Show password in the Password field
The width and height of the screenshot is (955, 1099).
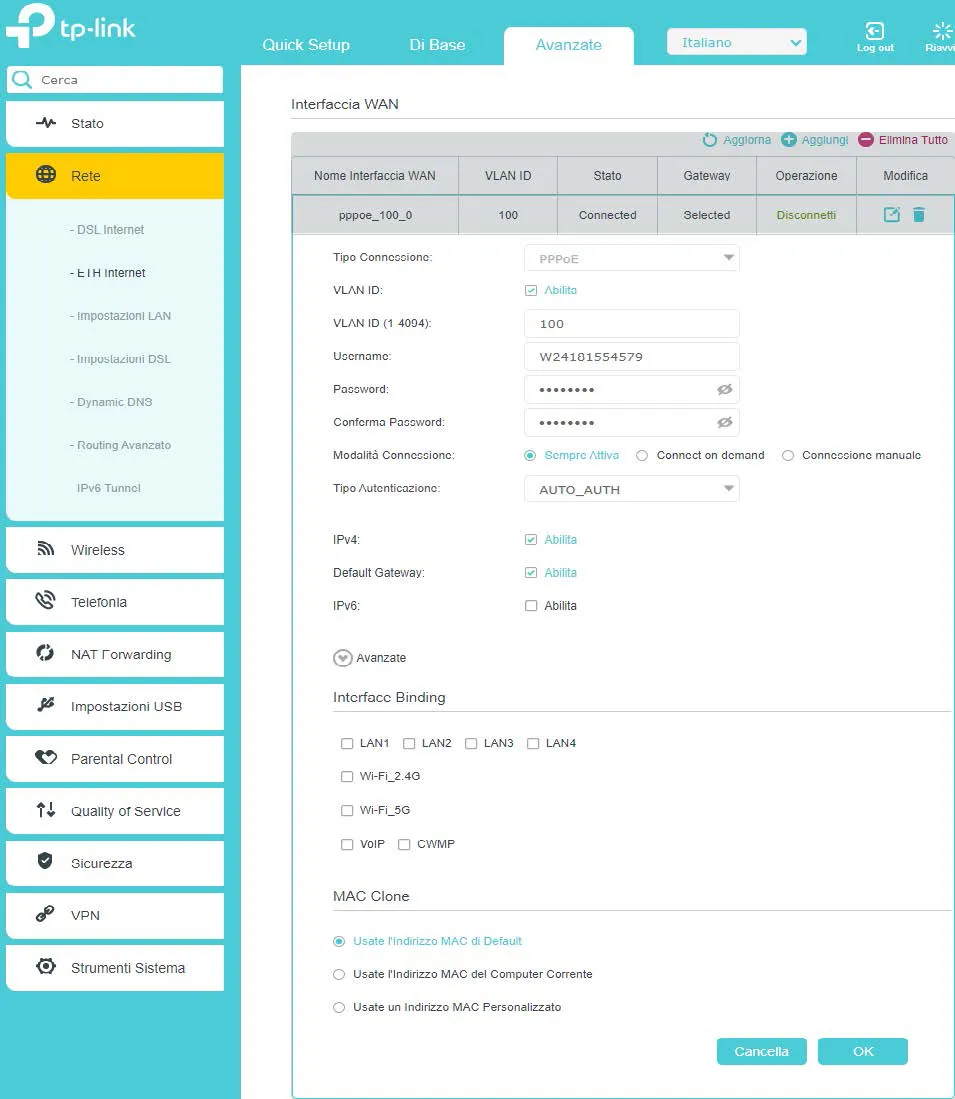click(x=725, y=389)
